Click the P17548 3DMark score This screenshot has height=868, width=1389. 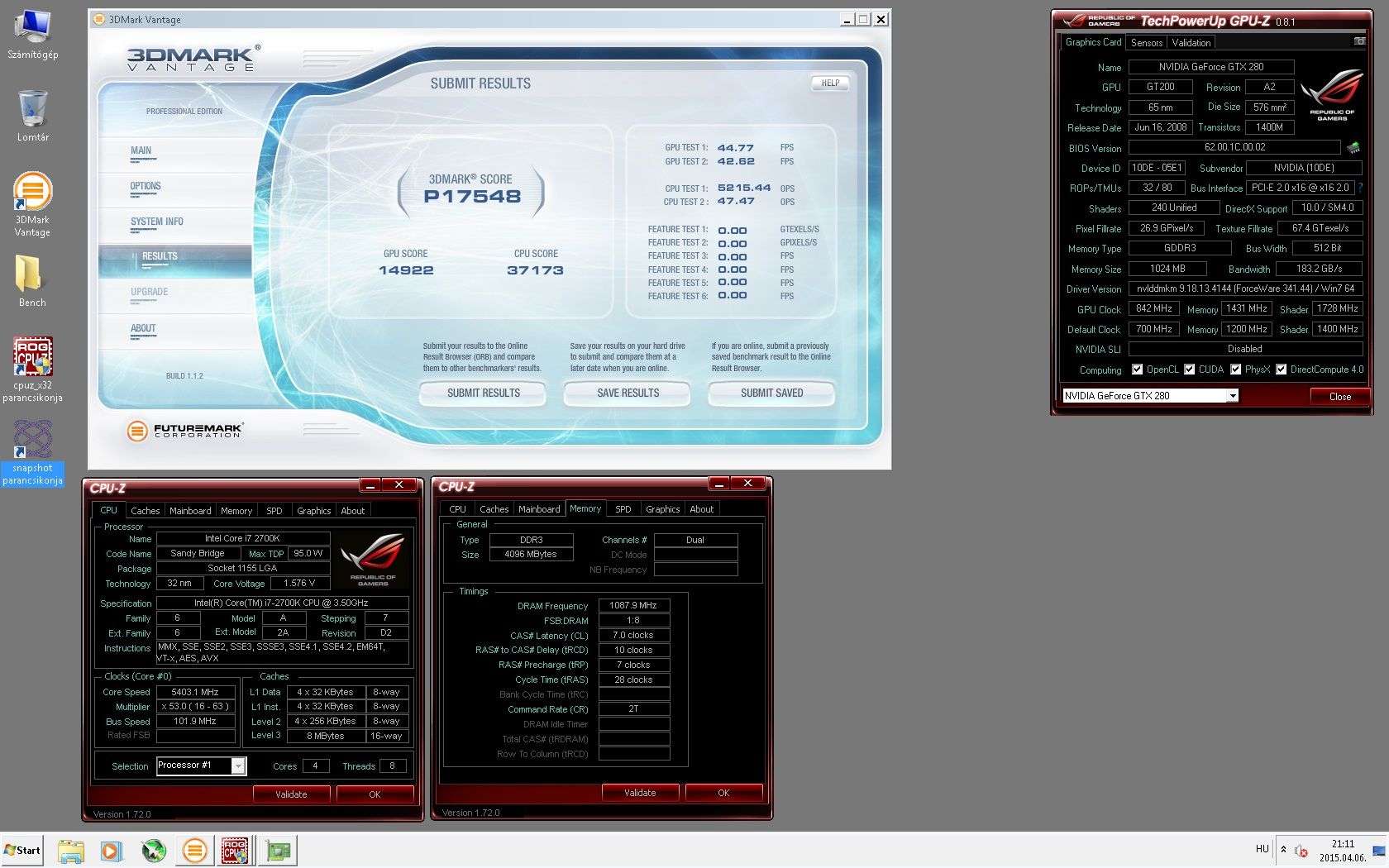(x=472, y=197)
